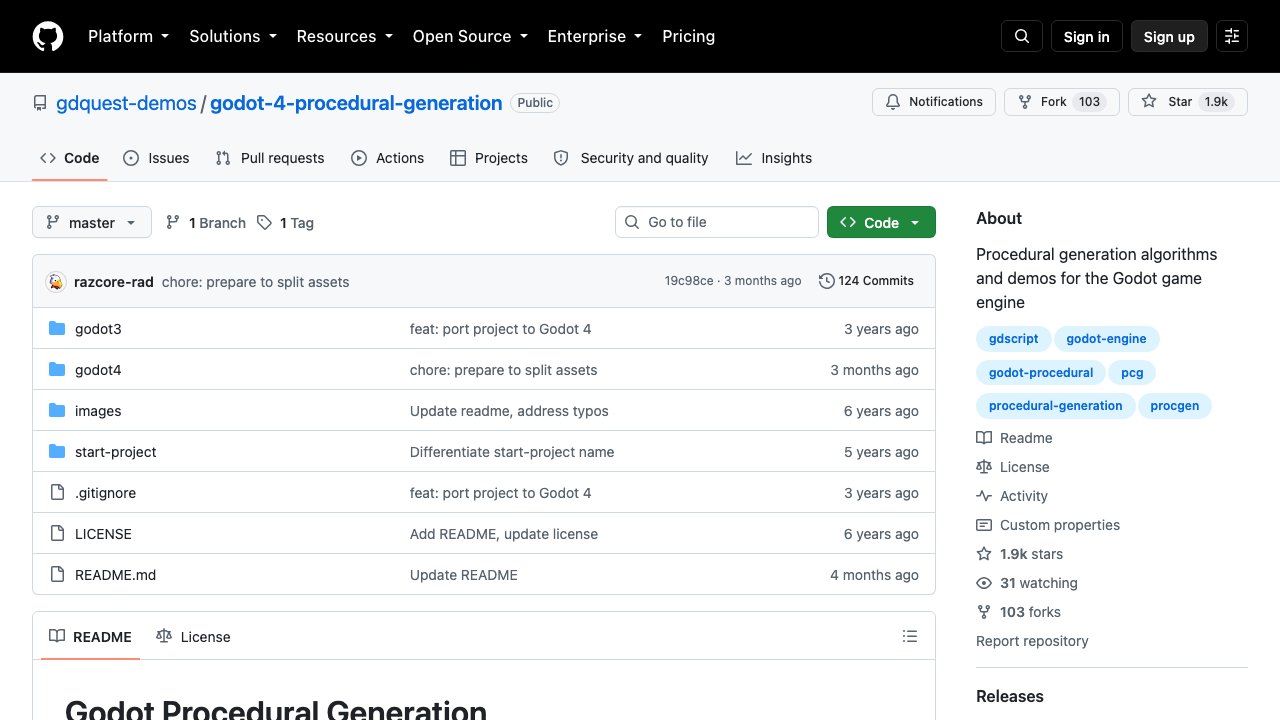Open the README outline list icon
This screenshot has width=1280, height=720.
pos(910,636)
